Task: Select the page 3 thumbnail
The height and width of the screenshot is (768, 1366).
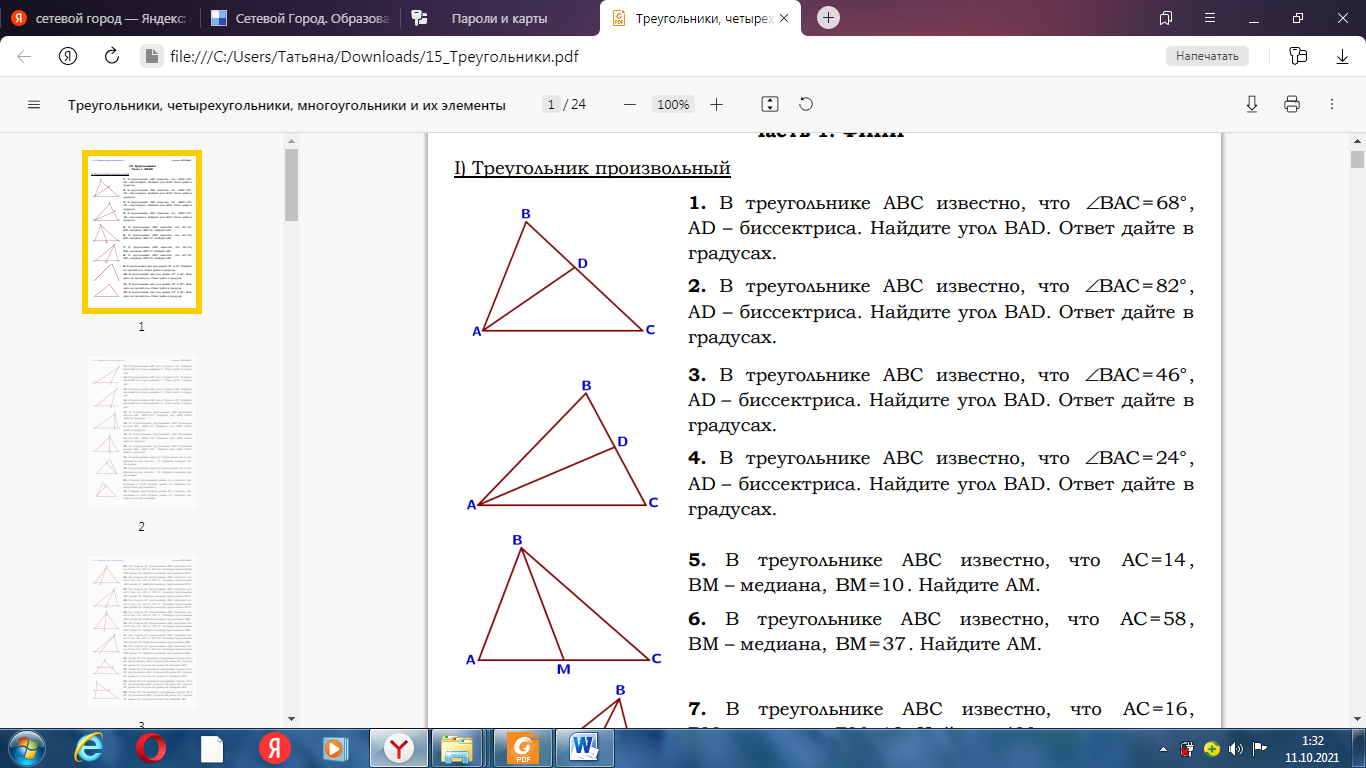Action: tap(142, 632)
